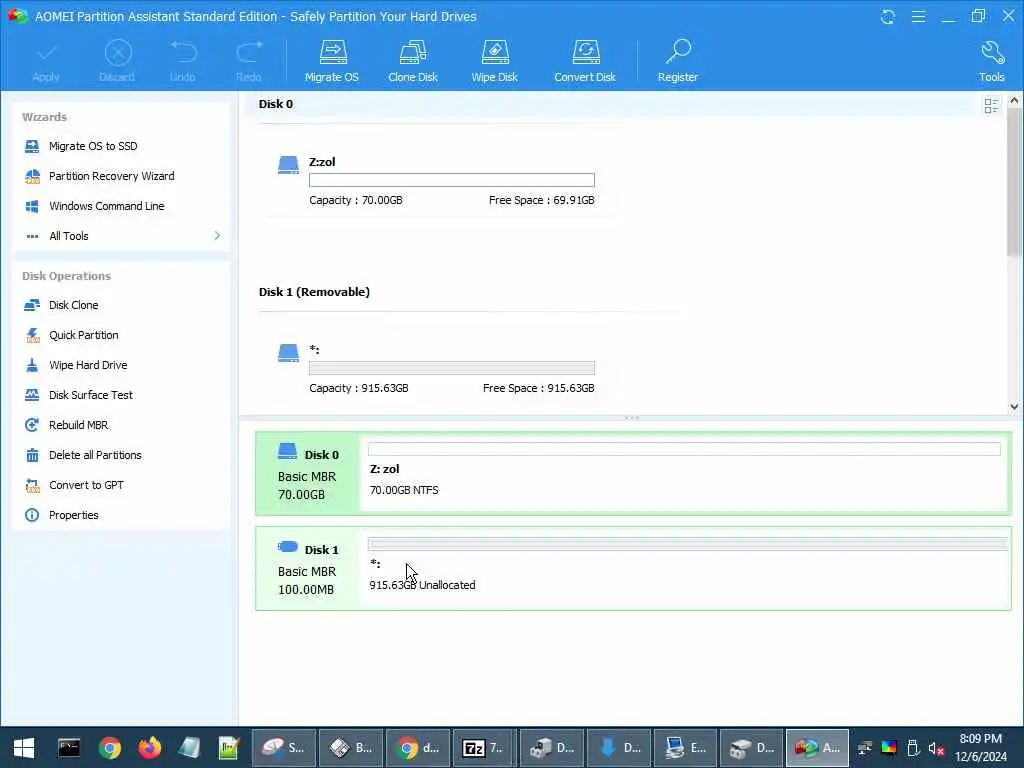Open the Windows Start menu
The height and width of the screenshot is (768, 1024).
tap(24, 748)
